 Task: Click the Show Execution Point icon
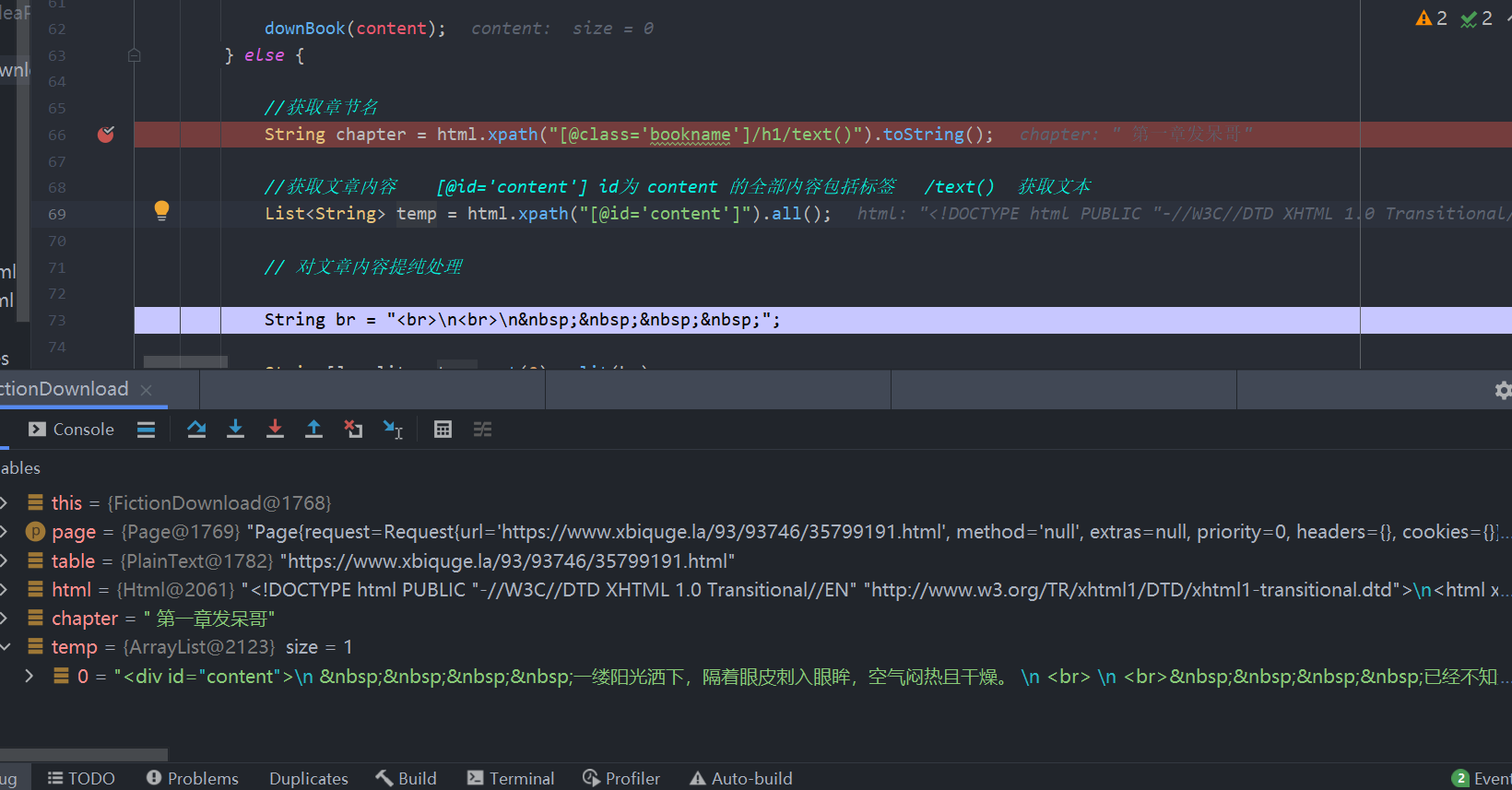pyautogui.click(x=146, y=430)
